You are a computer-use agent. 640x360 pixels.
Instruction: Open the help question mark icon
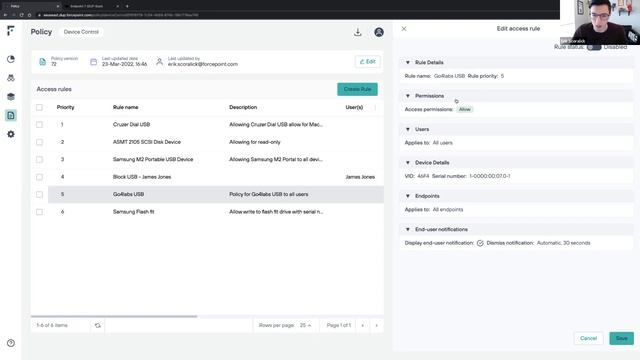11,343
